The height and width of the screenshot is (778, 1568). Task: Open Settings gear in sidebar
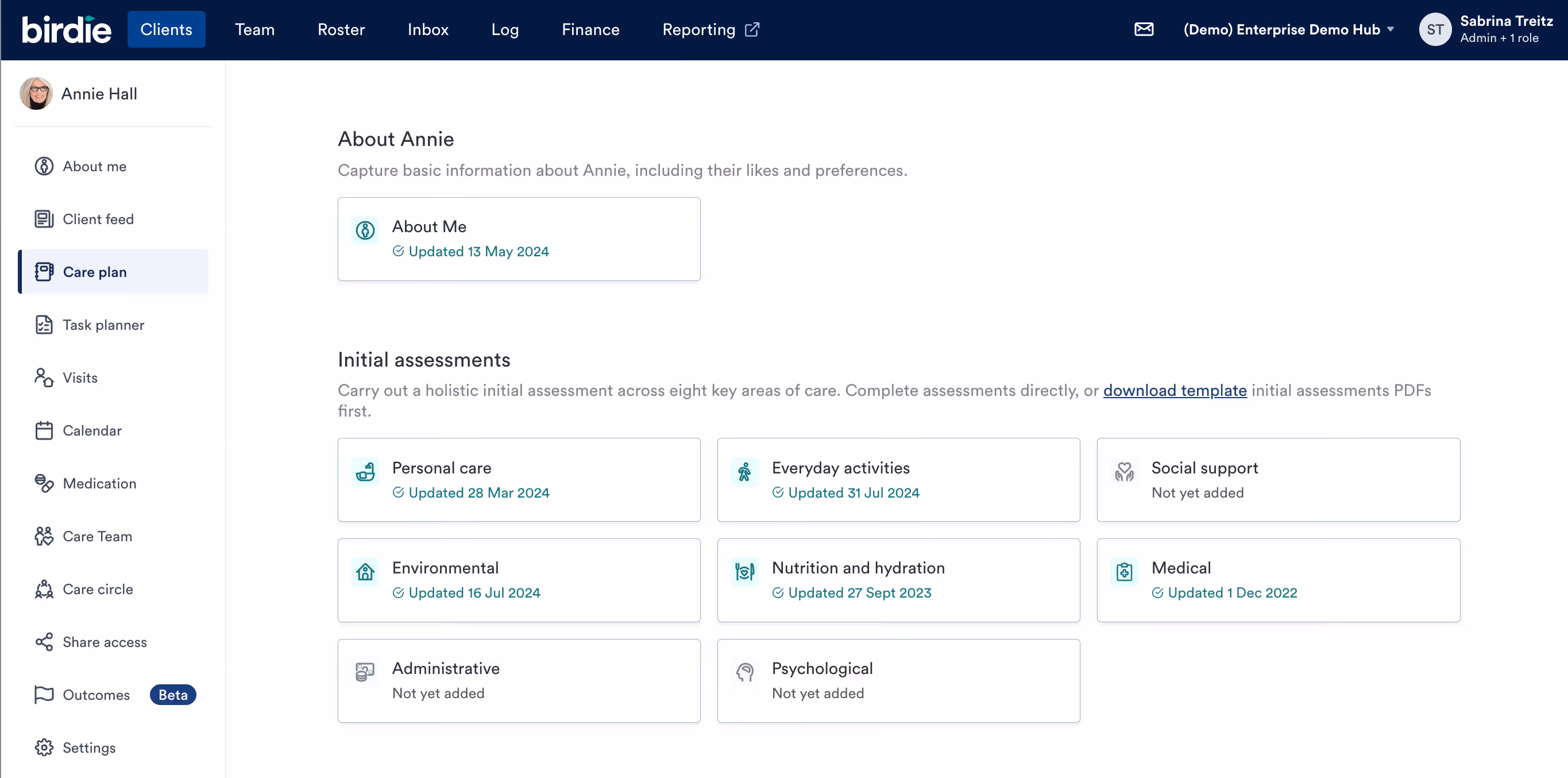coord(44,748)
